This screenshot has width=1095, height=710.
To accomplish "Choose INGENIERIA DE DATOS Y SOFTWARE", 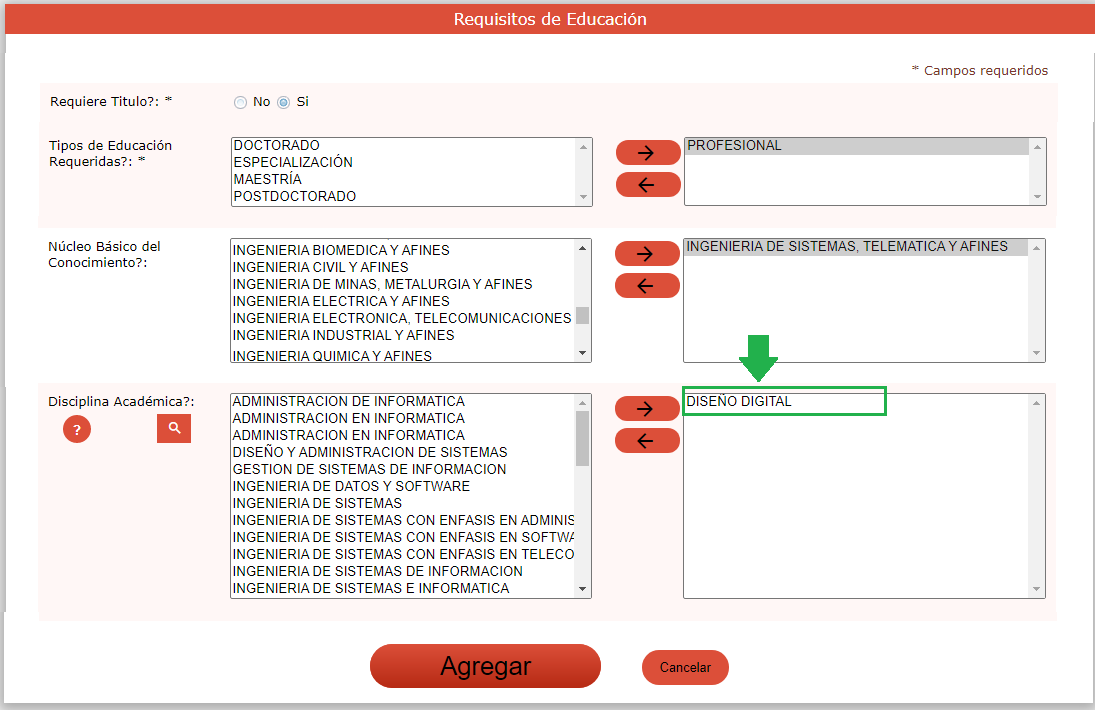I will pyautogui.click(x=403, y=486).
